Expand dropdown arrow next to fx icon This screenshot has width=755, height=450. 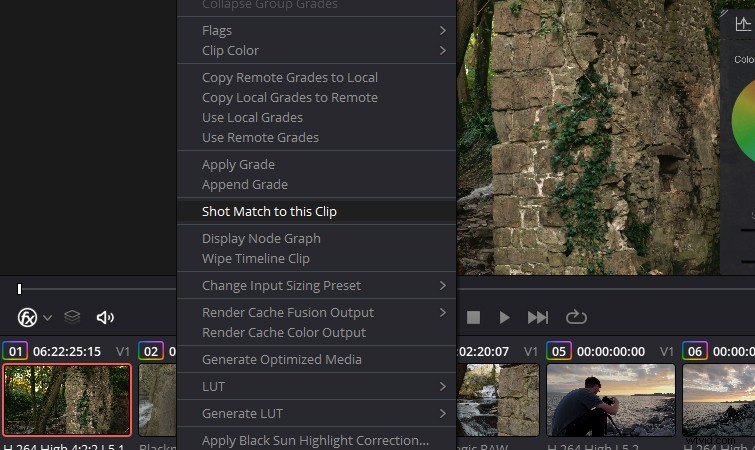click(x=47, y=318)
